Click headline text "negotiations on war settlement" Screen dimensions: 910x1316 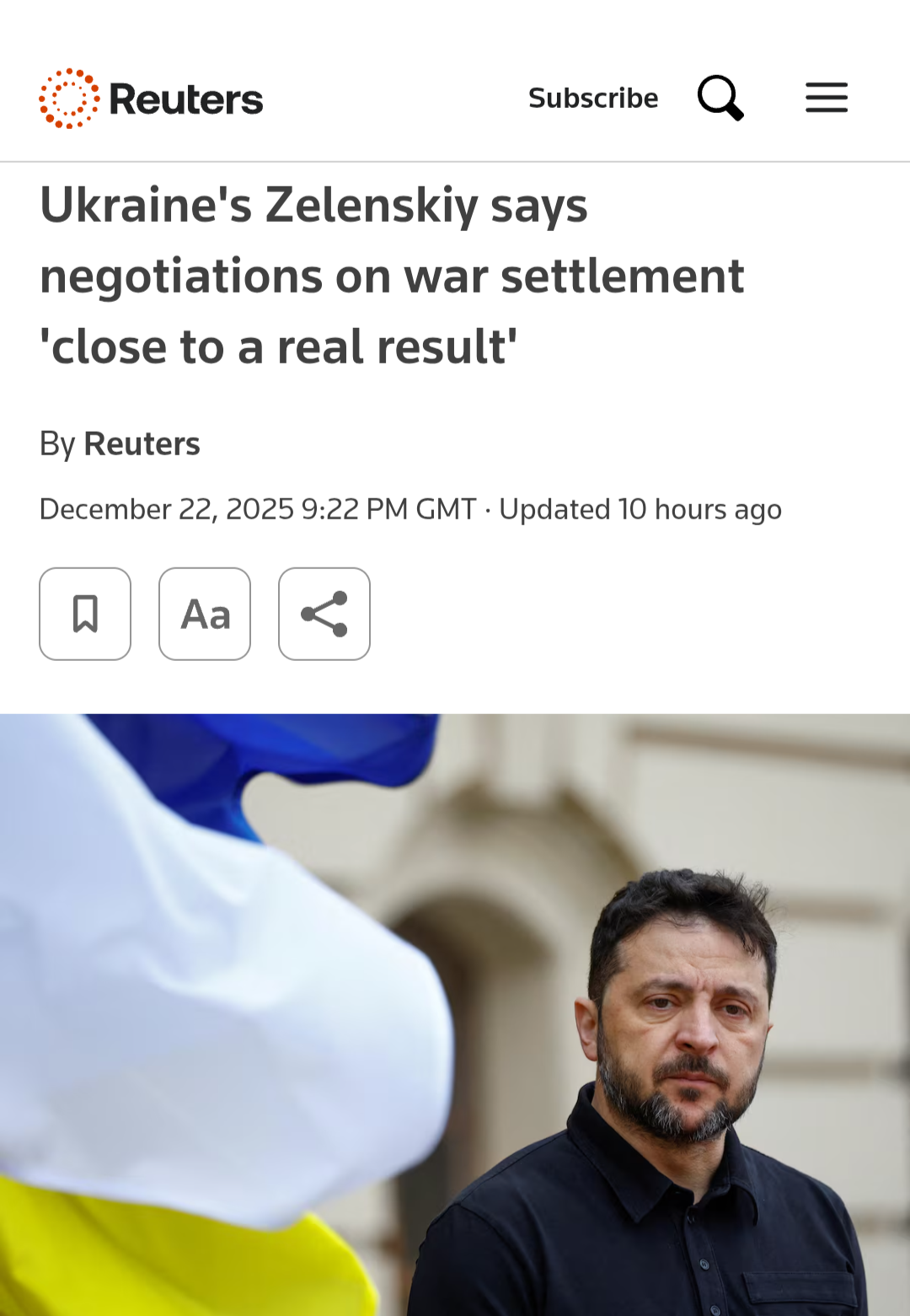click(392, 277)
